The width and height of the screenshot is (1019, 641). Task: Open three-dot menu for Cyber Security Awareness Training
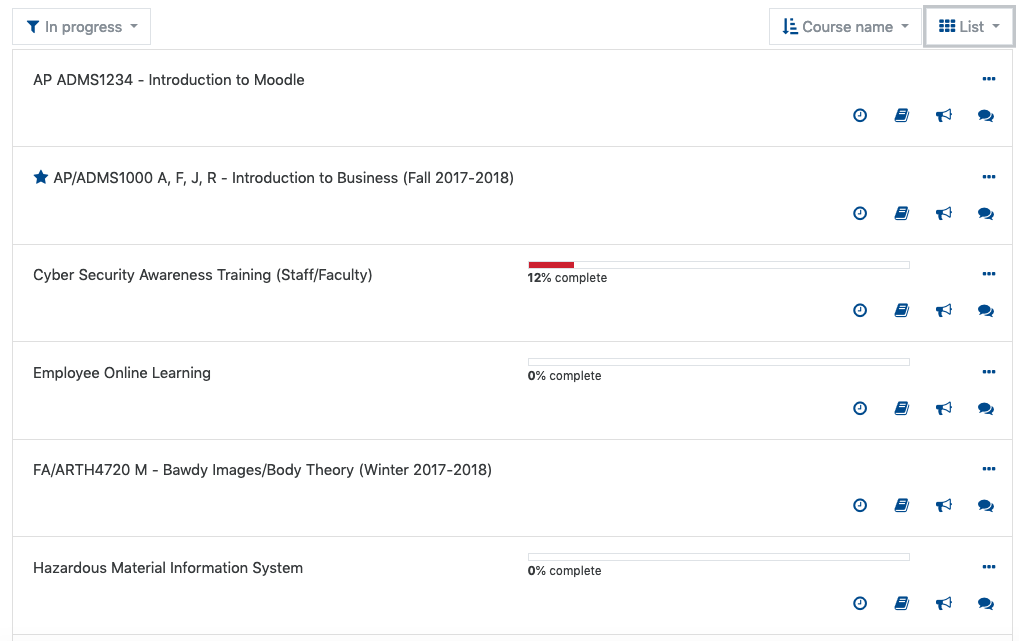(x=988, y=274)
